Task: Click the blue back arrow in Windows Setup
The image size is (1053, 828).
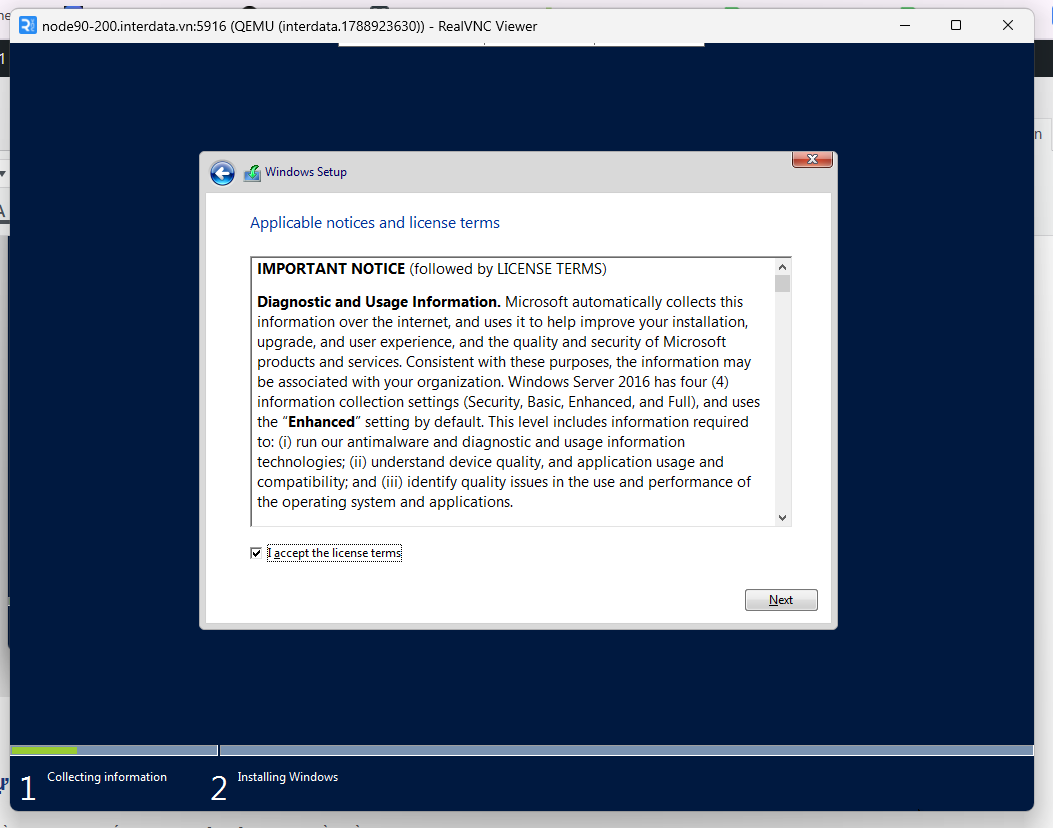Action: coord(222,173)
